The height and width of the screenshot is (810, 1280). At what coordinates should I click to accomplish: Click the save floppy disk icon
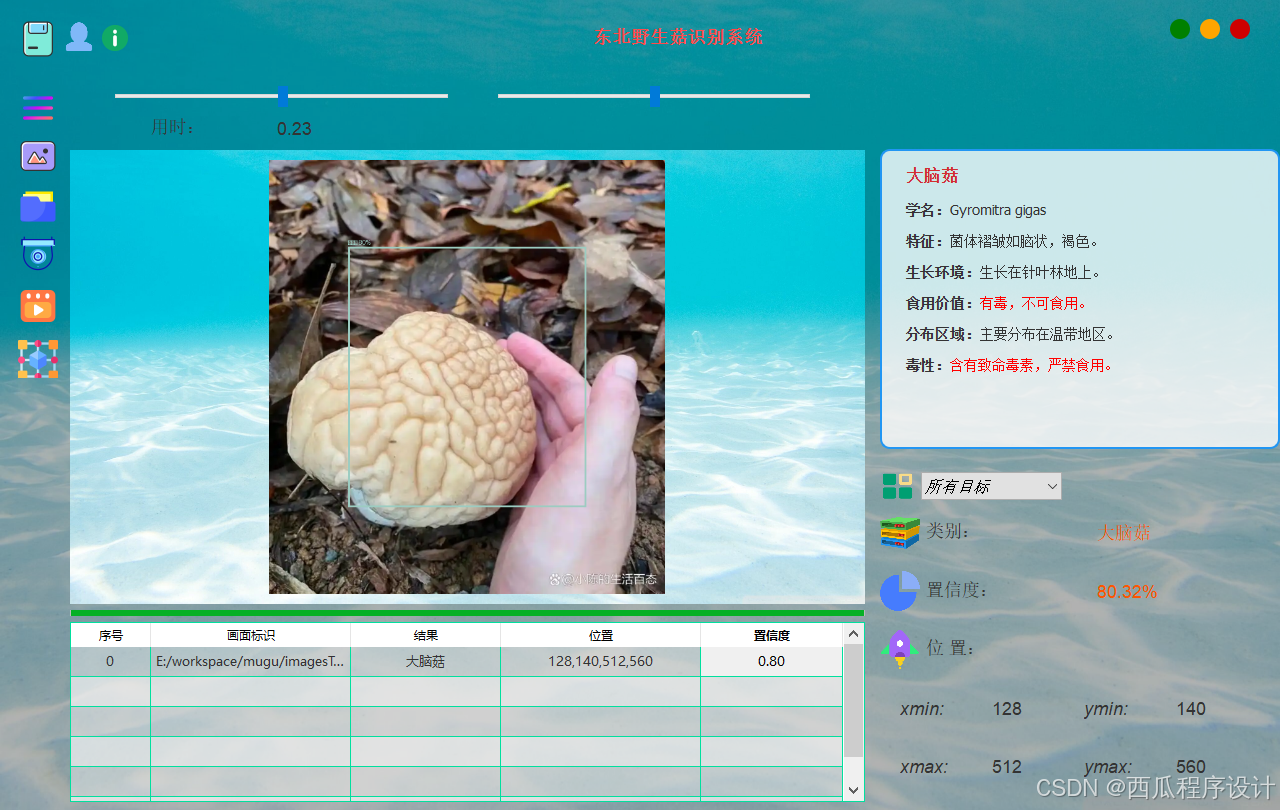[x=38, y=38]
